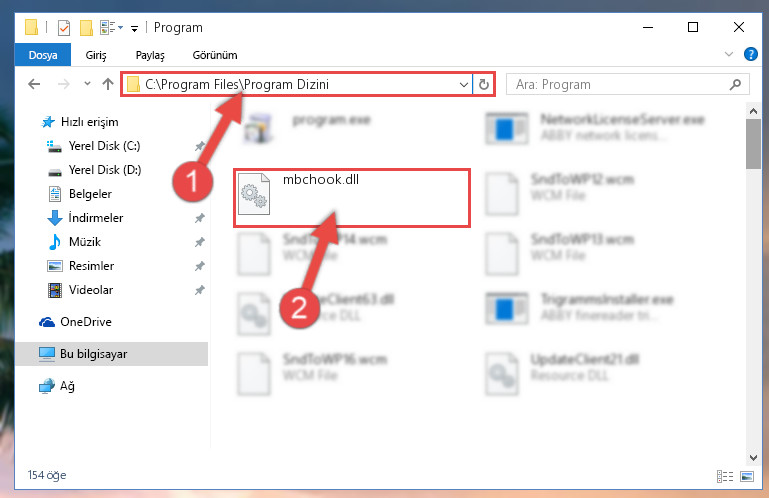Open the Dosya menu tab
769x498 pixels.
[43, 54]
